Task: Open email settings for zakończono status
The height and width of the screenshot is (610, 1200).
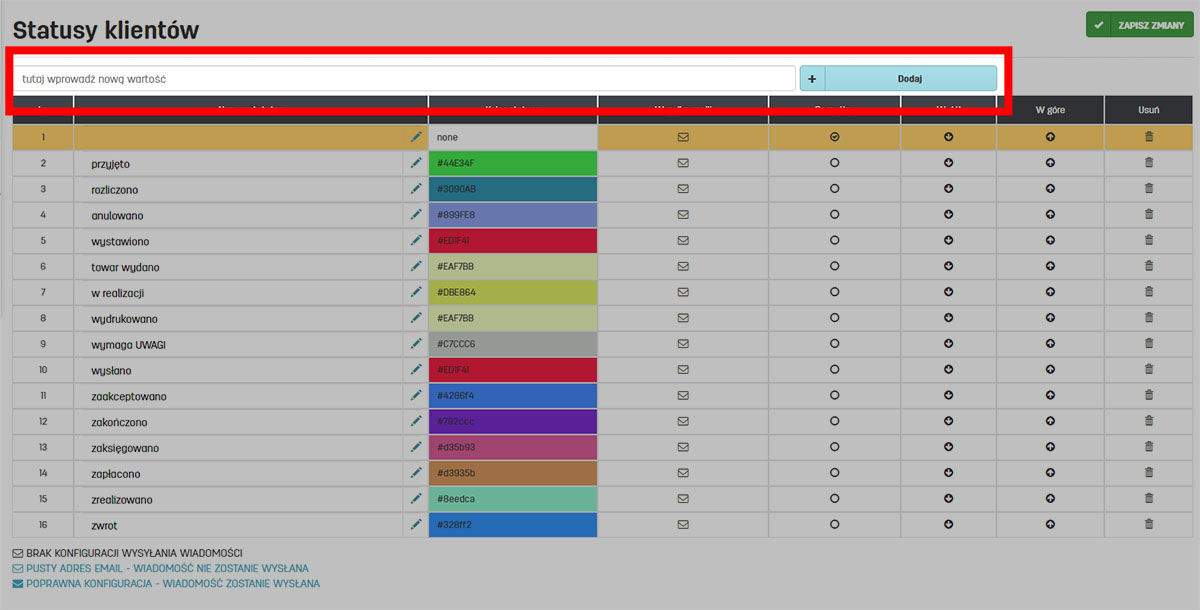Action: (x=683, y=421)
